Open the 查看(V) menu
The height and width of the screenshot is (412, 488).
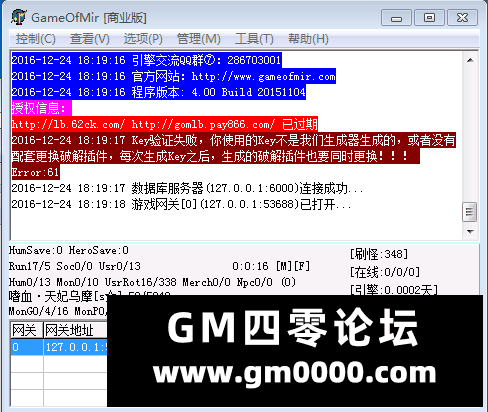[x=90, y=39]
